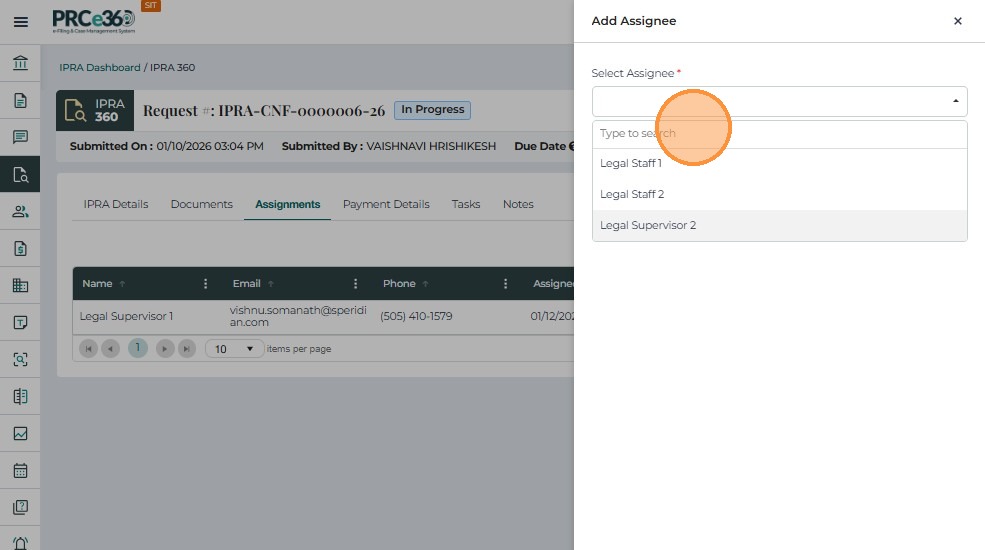The image size is (985, 550).
Task: Go to first page of assignments
Action: 89,348
